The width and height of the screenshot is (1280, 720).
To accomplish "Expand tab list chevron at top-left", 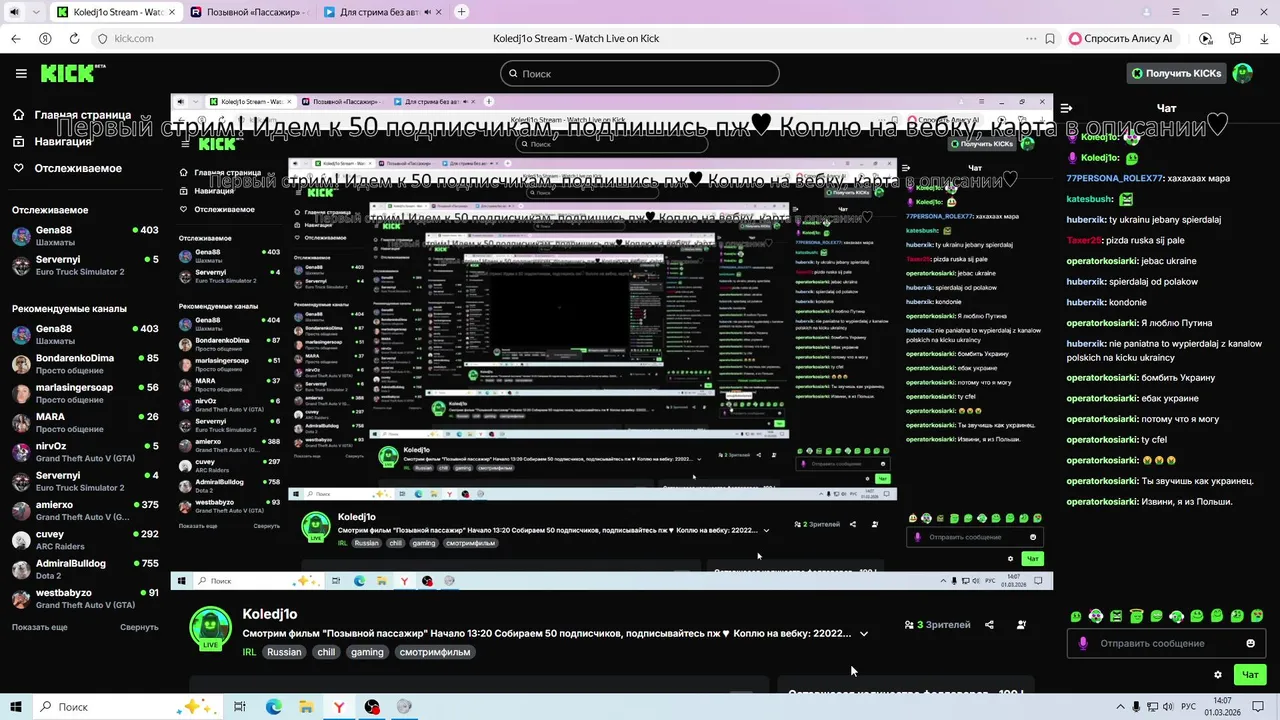I will (36, 12).
